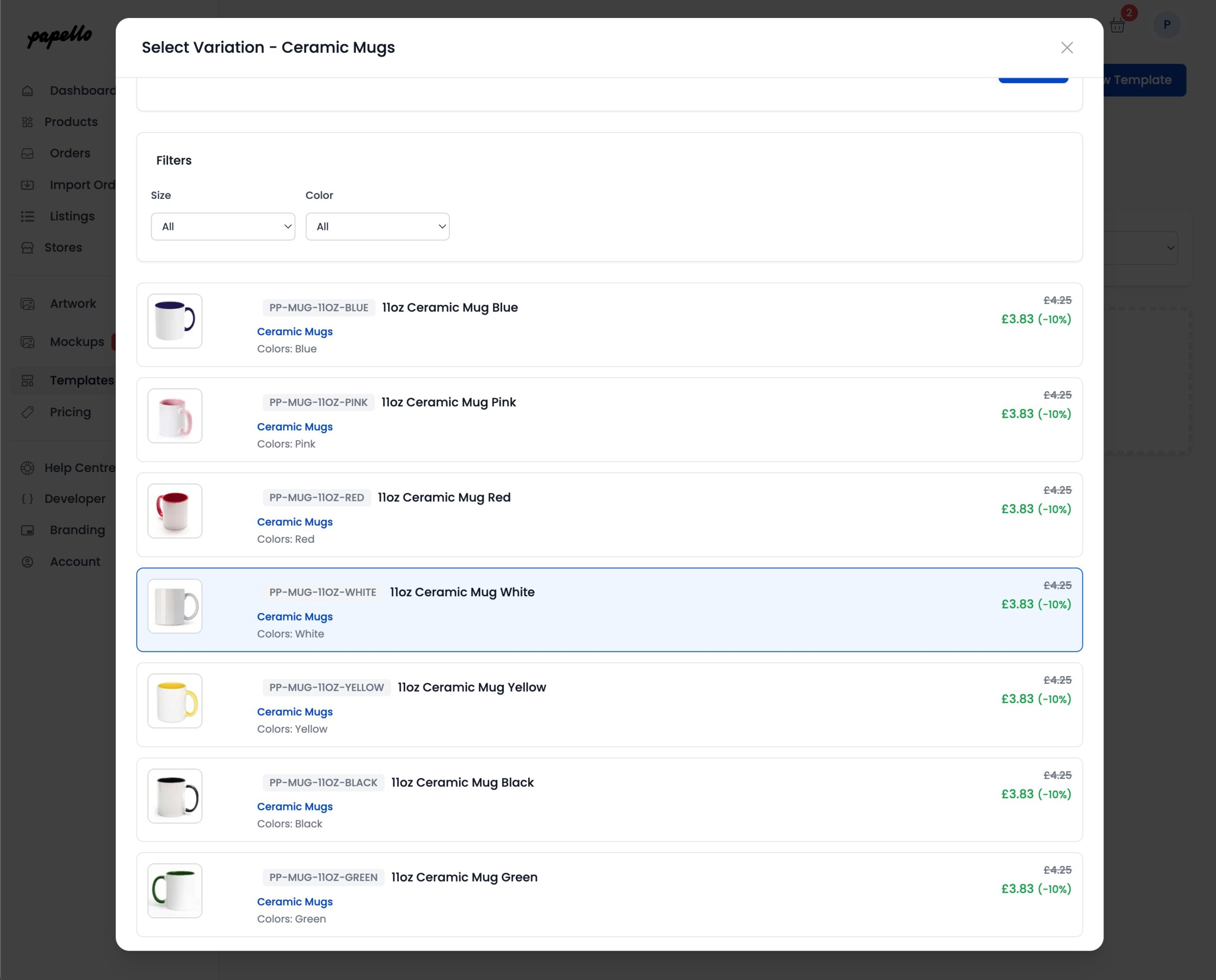Viewport: 1216px width, 980px height.
Task: Open the Size filter dropdown
Action: tap(222, 226)
